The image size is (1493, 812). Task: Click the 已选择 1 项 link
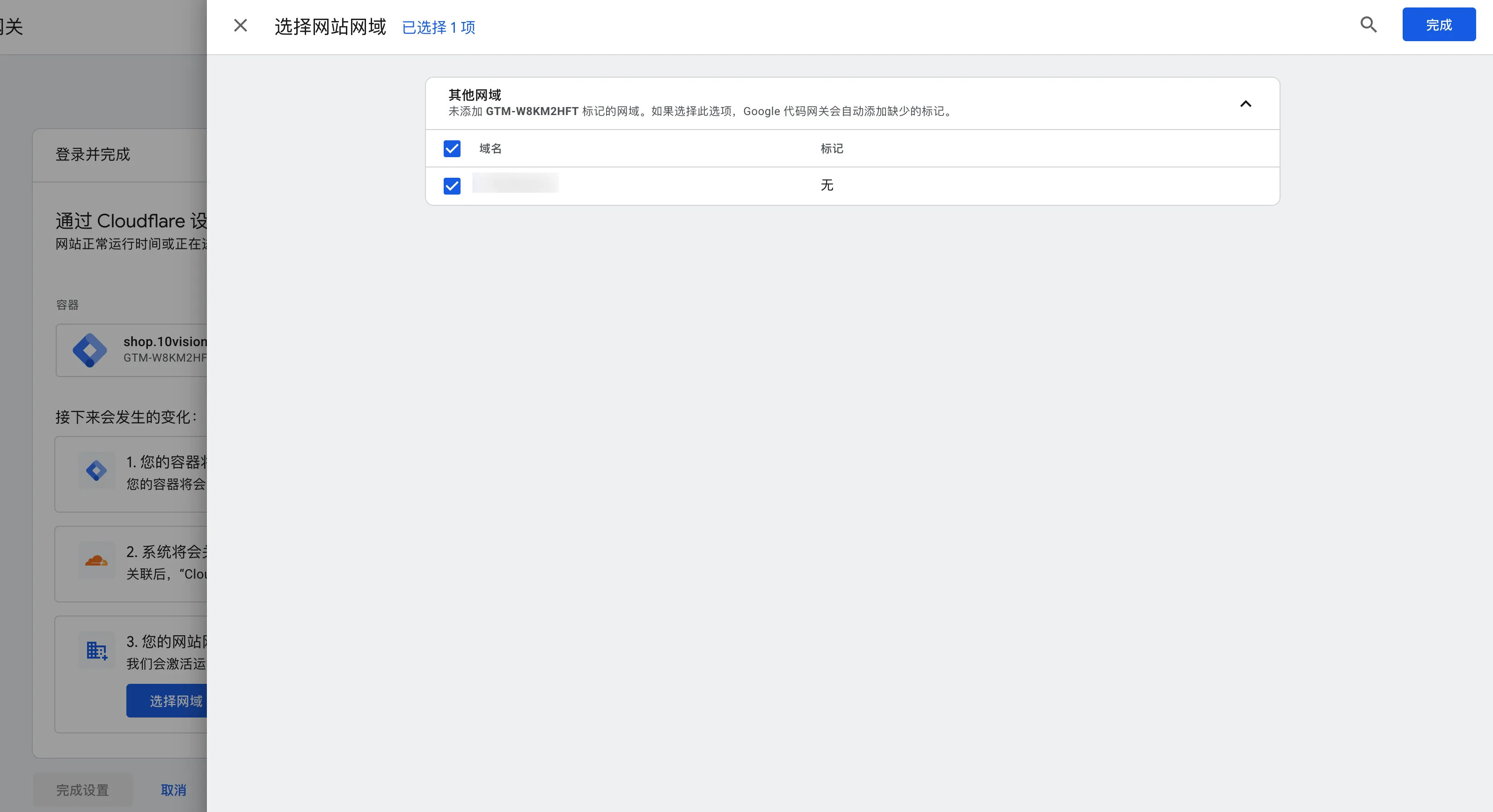[439, 27]
